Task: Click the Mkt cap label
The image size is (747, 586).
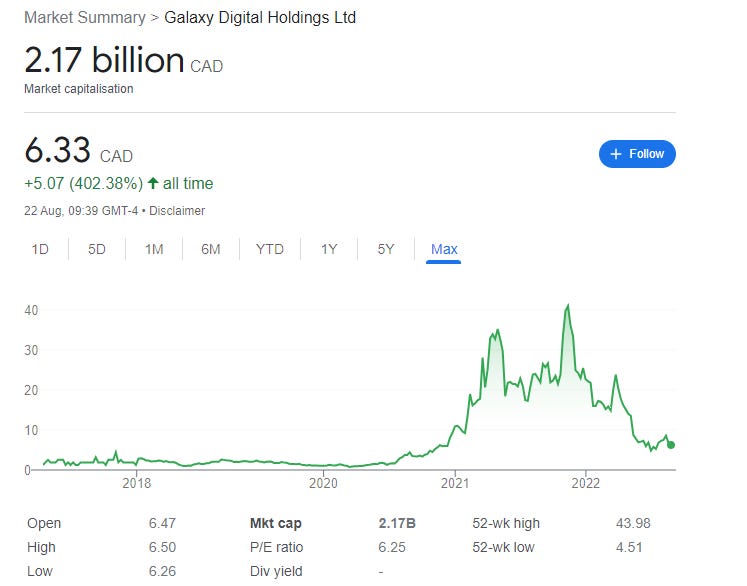Action: pyautogui.click(x=275, y=523)
